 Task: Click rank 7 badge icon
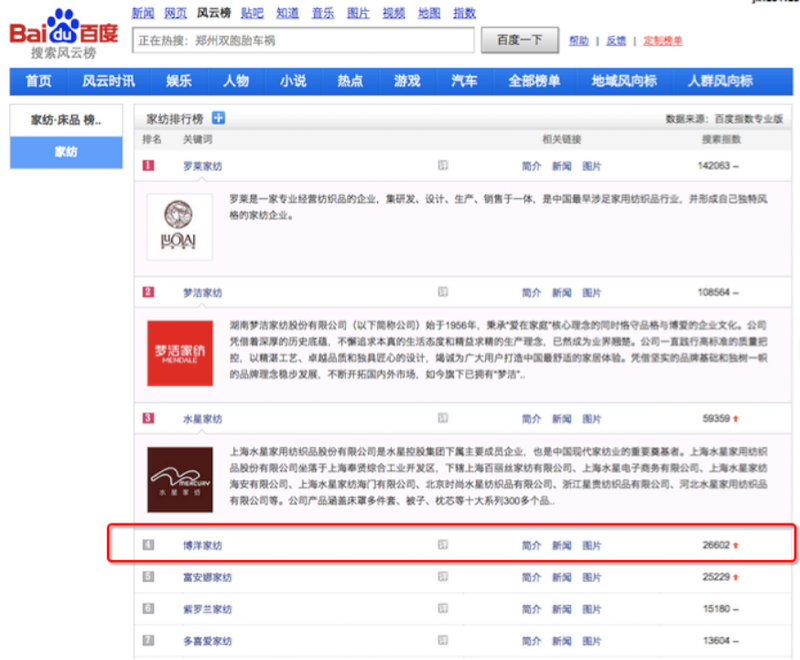[x=148, y=640]
